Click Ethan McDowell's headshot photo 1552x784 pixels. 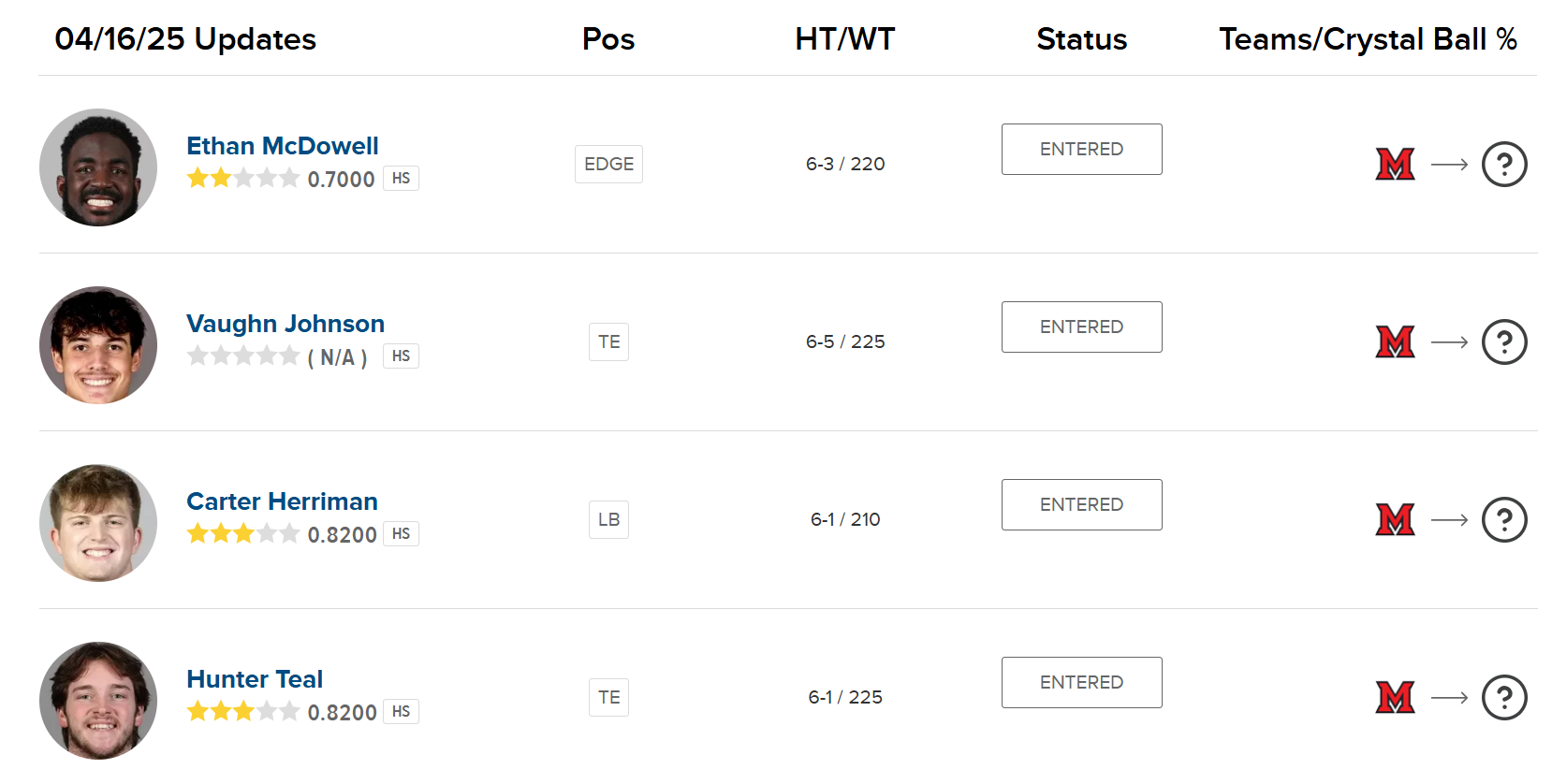point(98,167)
